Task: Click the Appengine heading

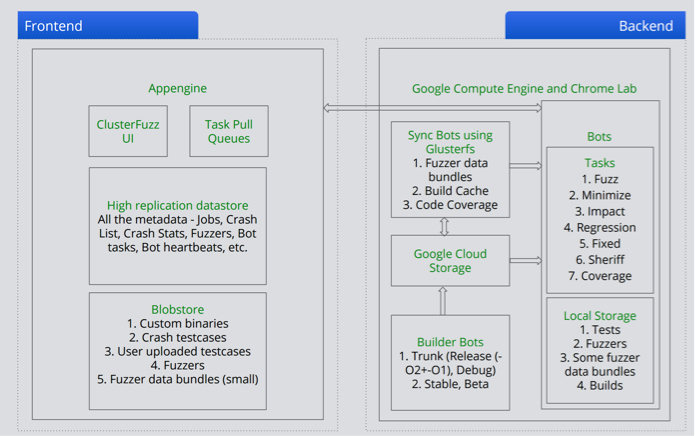Action: pyautogui.click(x=177, y=88)
